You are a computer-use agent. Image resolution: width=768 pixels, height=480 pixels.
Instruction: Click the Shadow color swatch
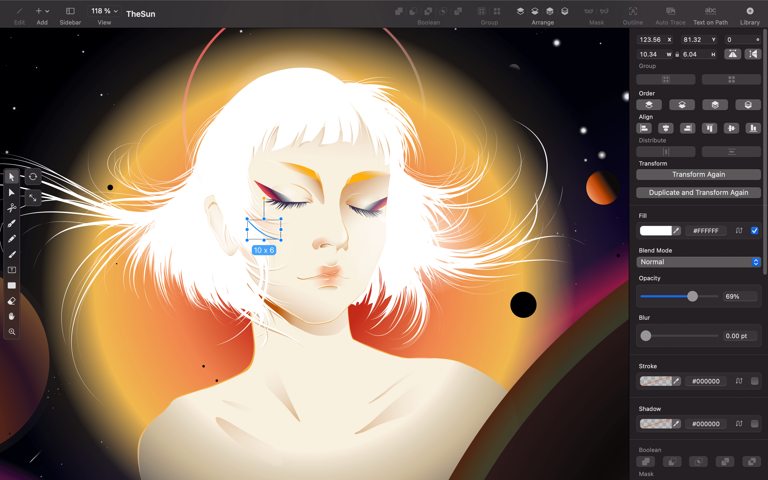tap(656, 424)
